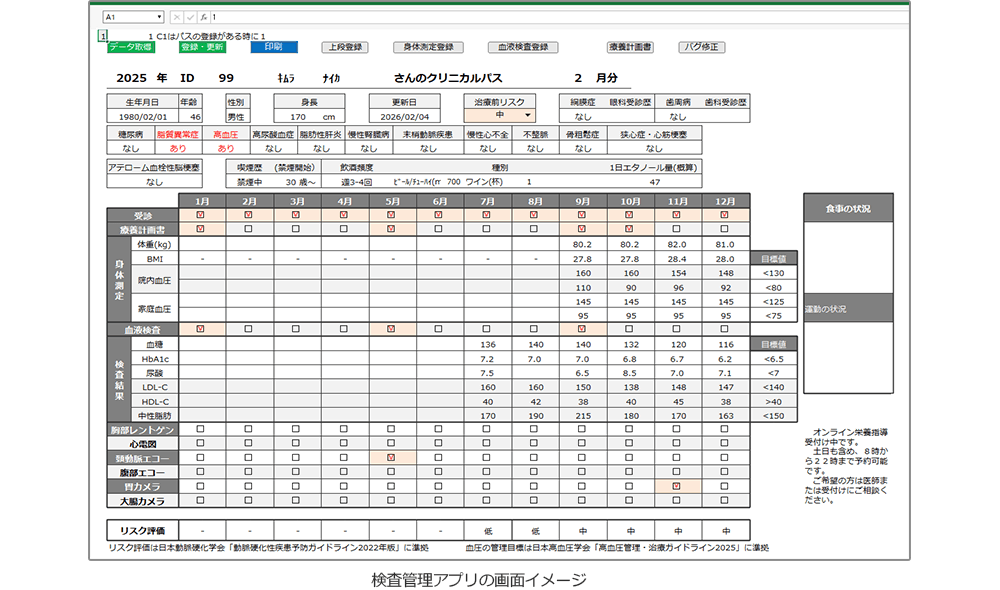
Task: Expand the 治療前リスク dropdown
Action: pos(527,116)
